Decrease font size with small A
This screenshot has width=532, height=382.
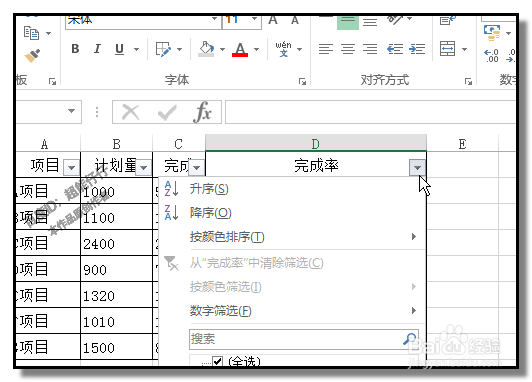tap(295, 20)
